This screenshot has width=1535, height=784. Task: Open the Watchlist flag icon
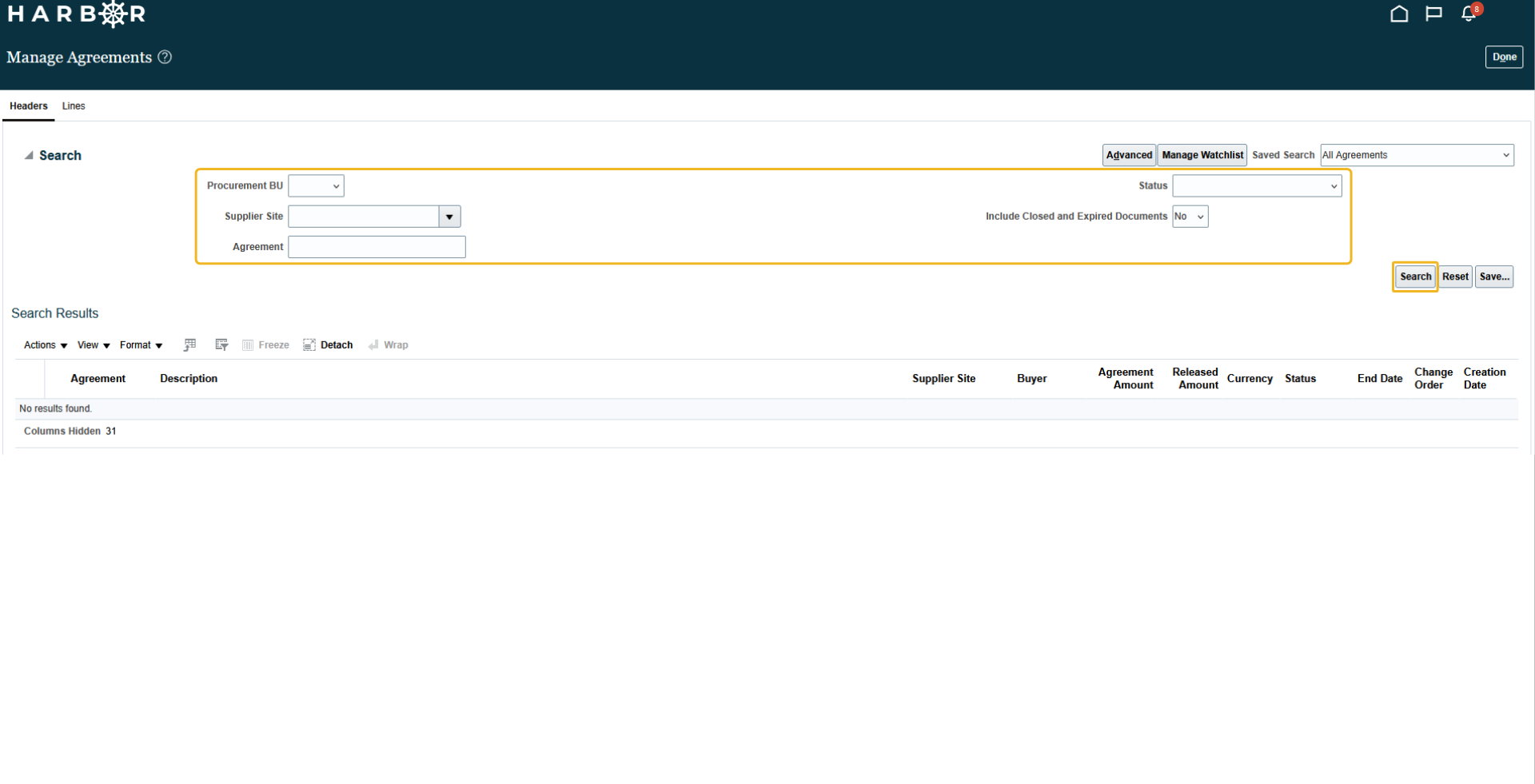pyautogui.click(x=1433, y=14)
